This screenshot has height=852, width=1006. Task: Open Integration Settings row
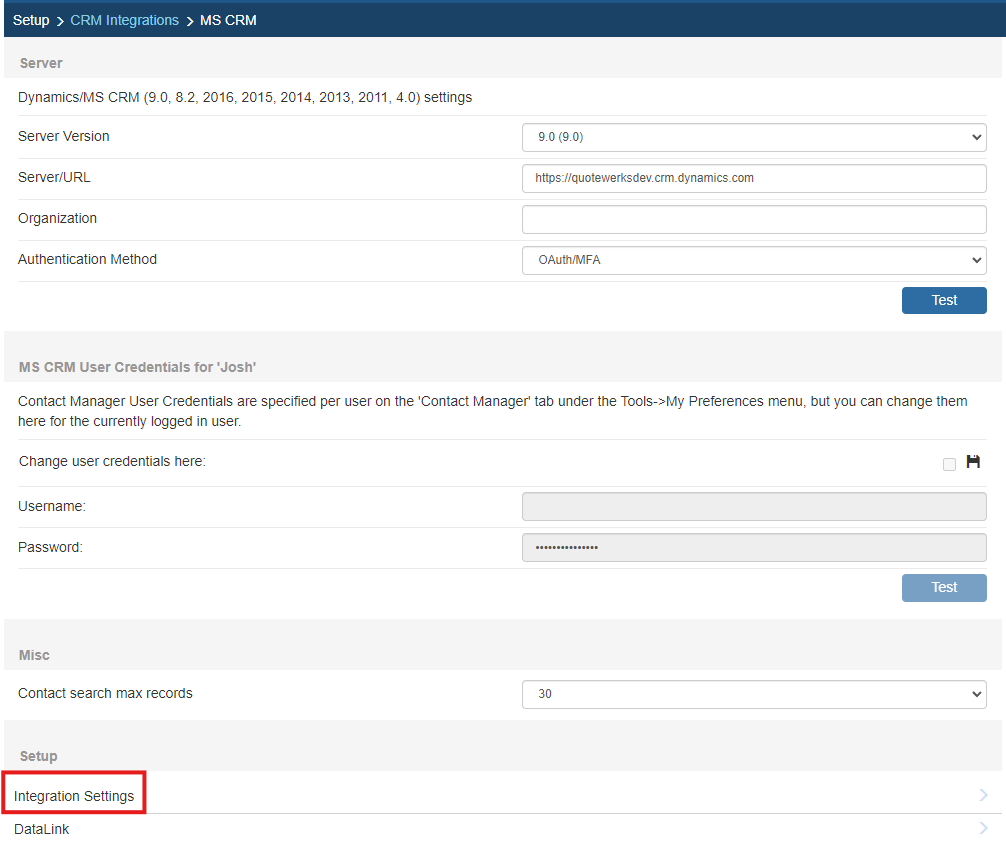coord(503,796)
